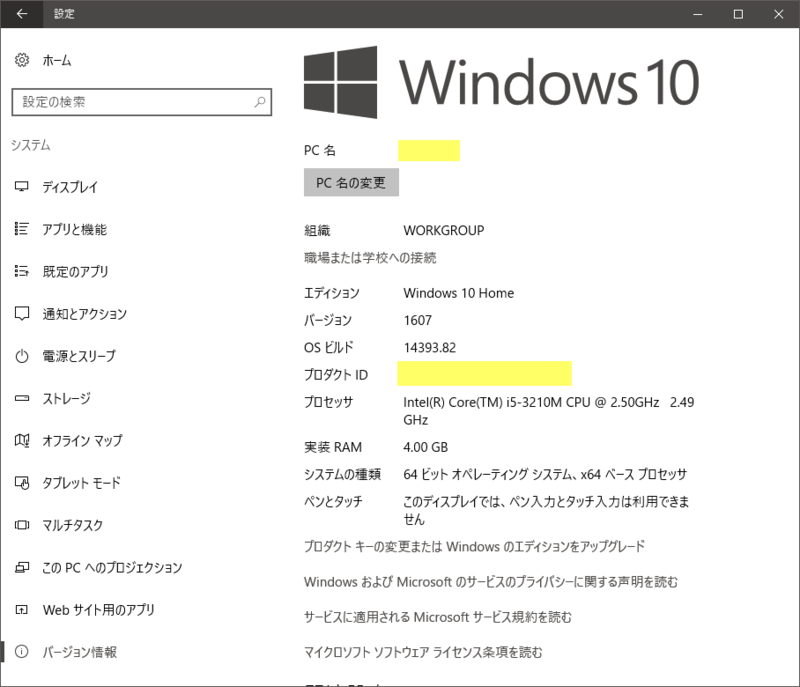Click the Windows 10 logo
Screen dimensions: 800x687
click(501, 82)
